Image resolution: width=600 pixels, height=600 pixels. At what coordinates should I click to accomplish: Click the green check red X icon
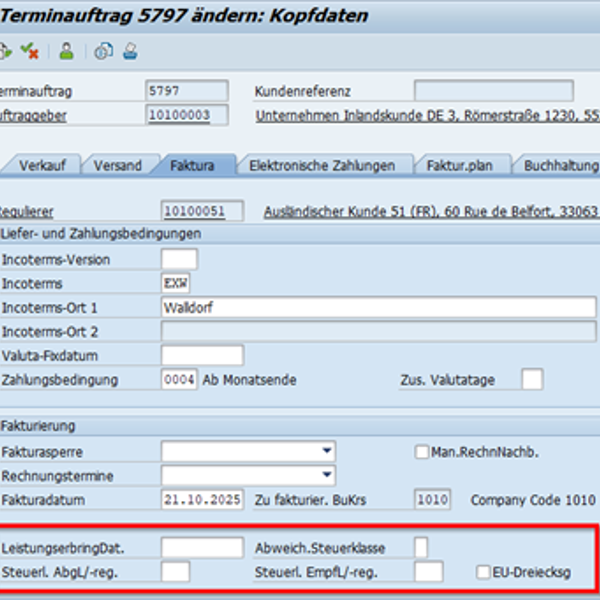coord(29,51)
